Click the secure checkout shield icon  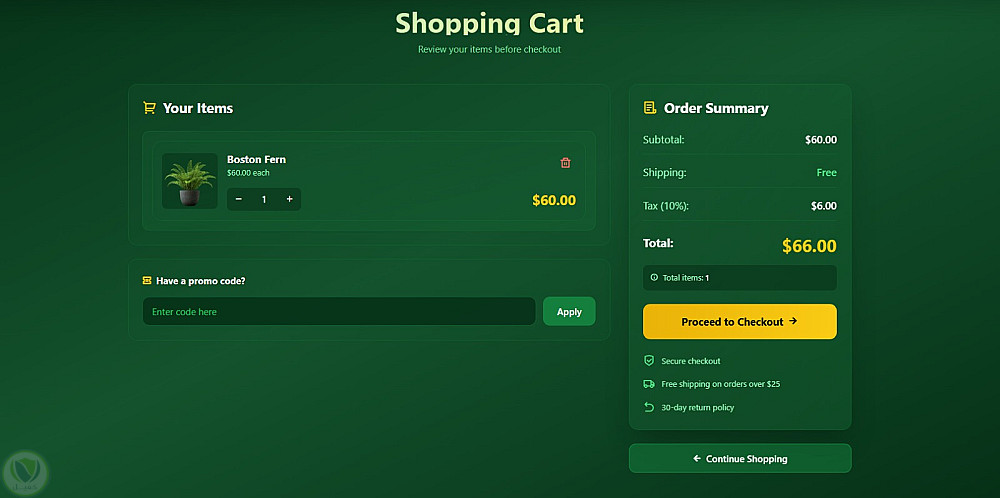[x=649, y=361]
